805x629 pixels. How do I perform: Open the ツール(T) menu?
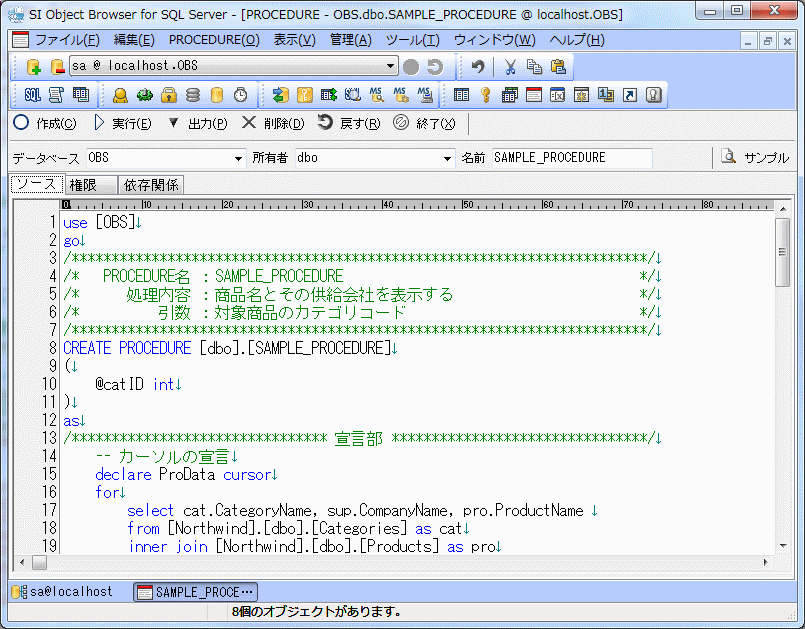click(x=412, y=40)
